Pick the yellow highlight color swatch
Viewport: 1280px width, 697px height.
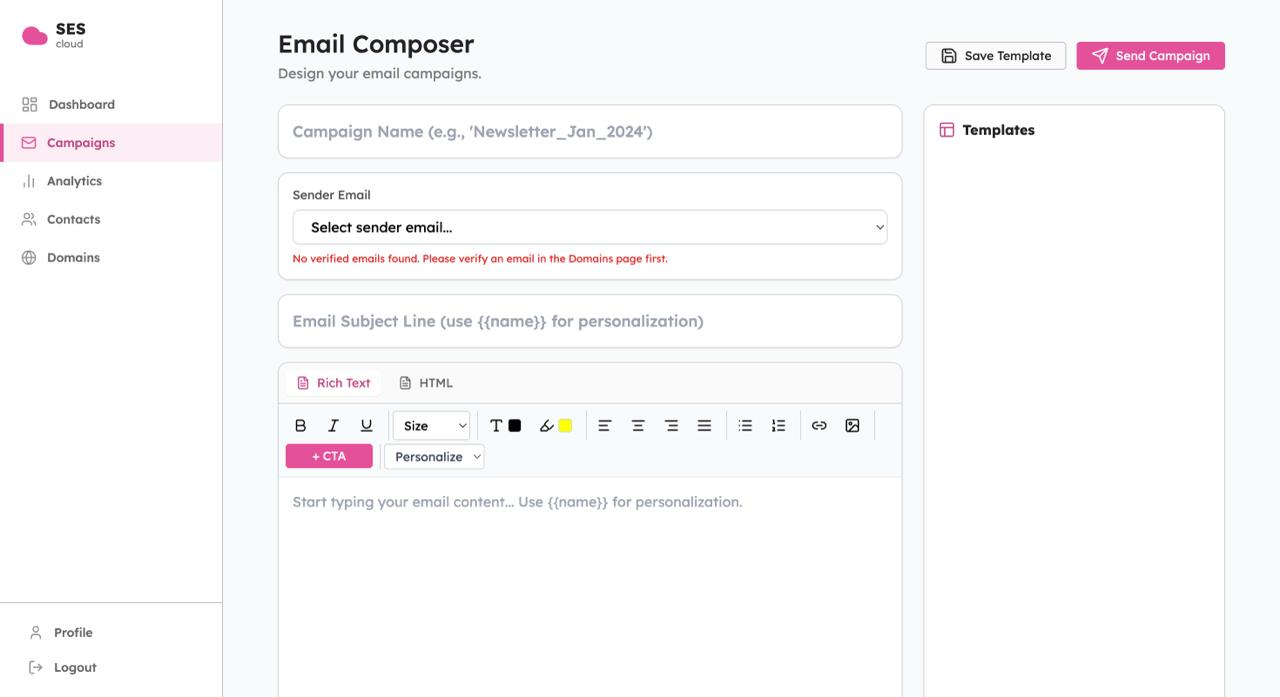pyautogui.click(x=563, y=425)
